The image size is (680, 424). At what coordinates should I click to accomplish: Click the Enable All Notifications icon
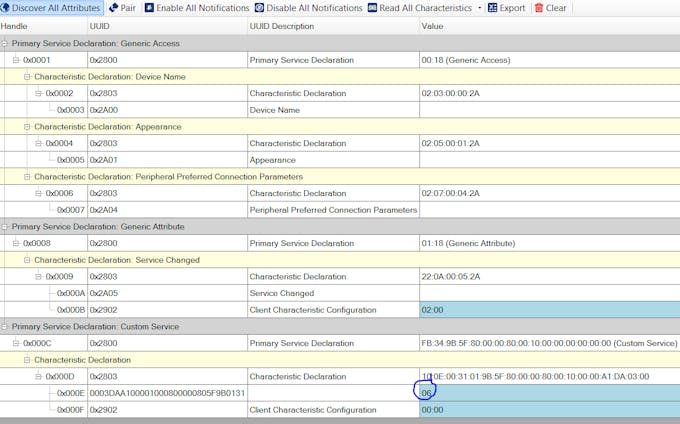[x=149, y=8]
